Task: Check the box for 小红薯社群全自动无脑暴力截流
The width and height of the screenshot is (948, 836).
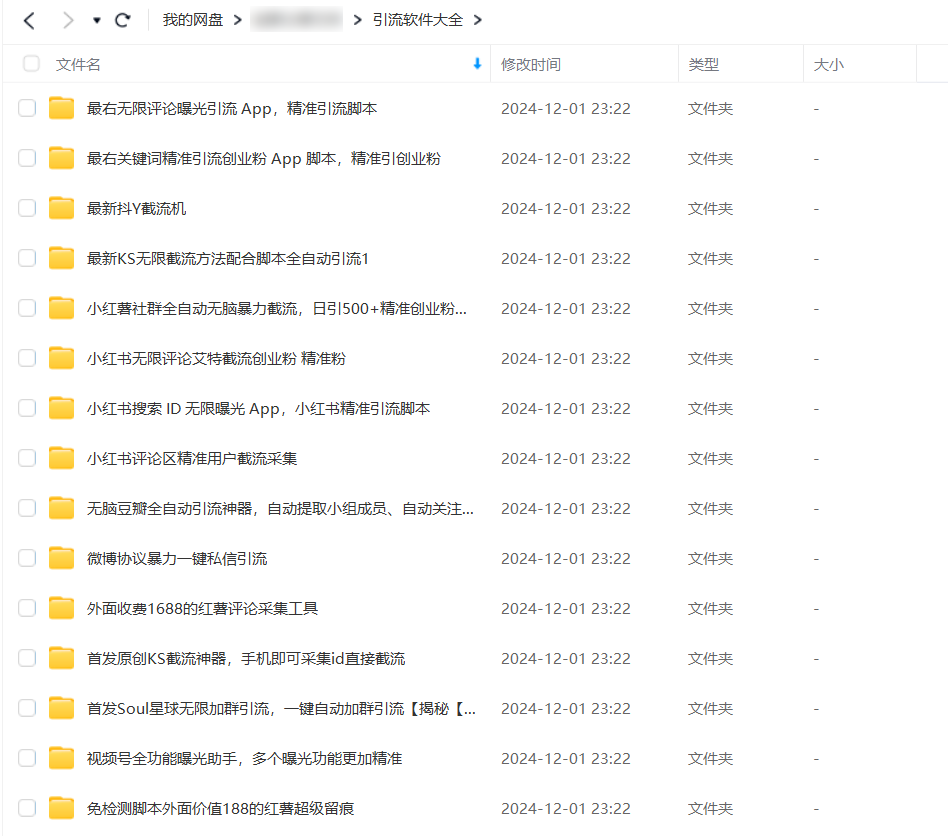Action: coord(27,308)
